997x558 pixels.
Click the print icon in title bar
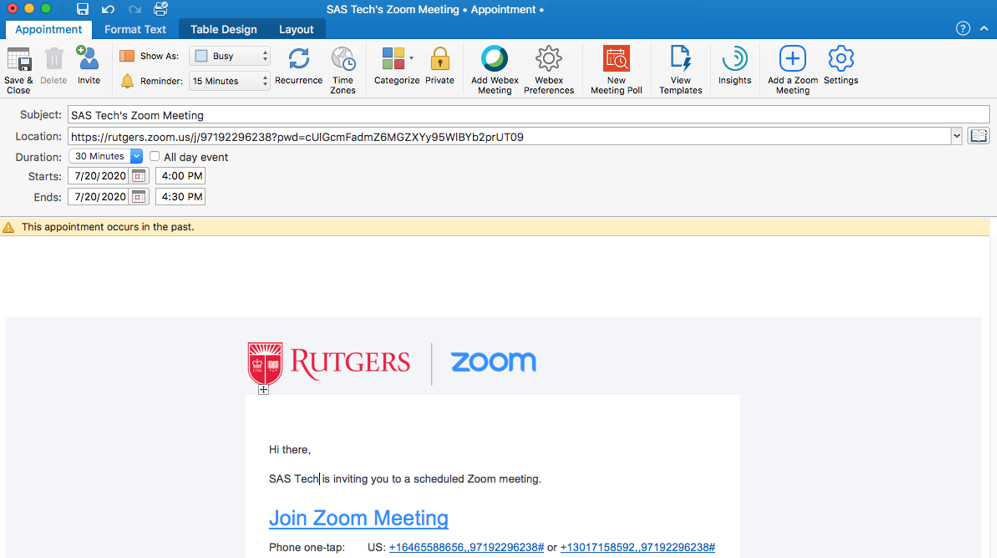click(x=161, y=9)
